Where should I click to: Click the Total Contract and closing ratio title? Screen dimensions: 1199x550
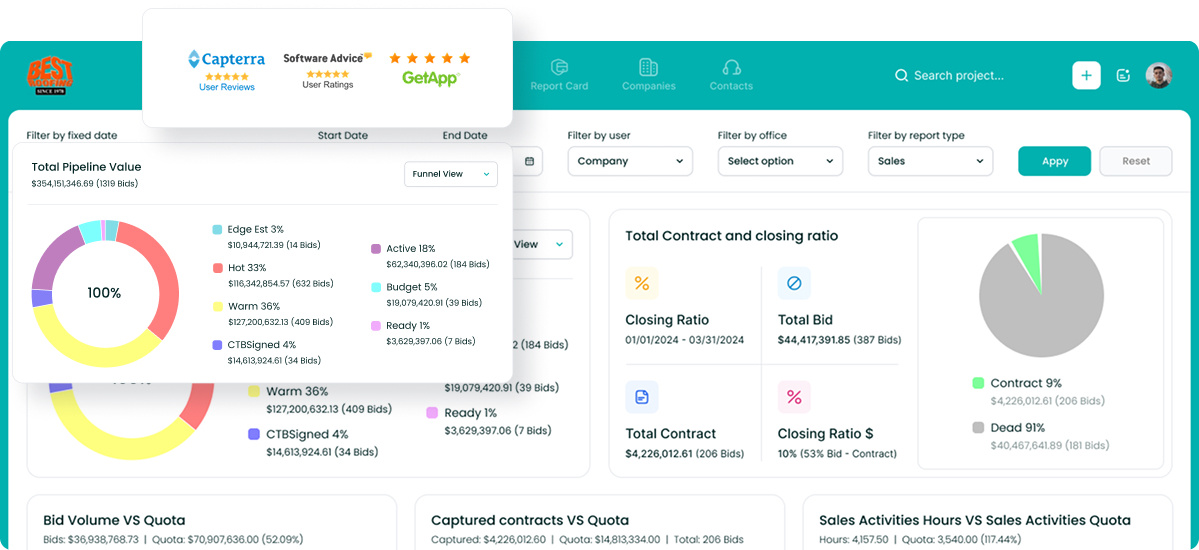coord(732,236)
